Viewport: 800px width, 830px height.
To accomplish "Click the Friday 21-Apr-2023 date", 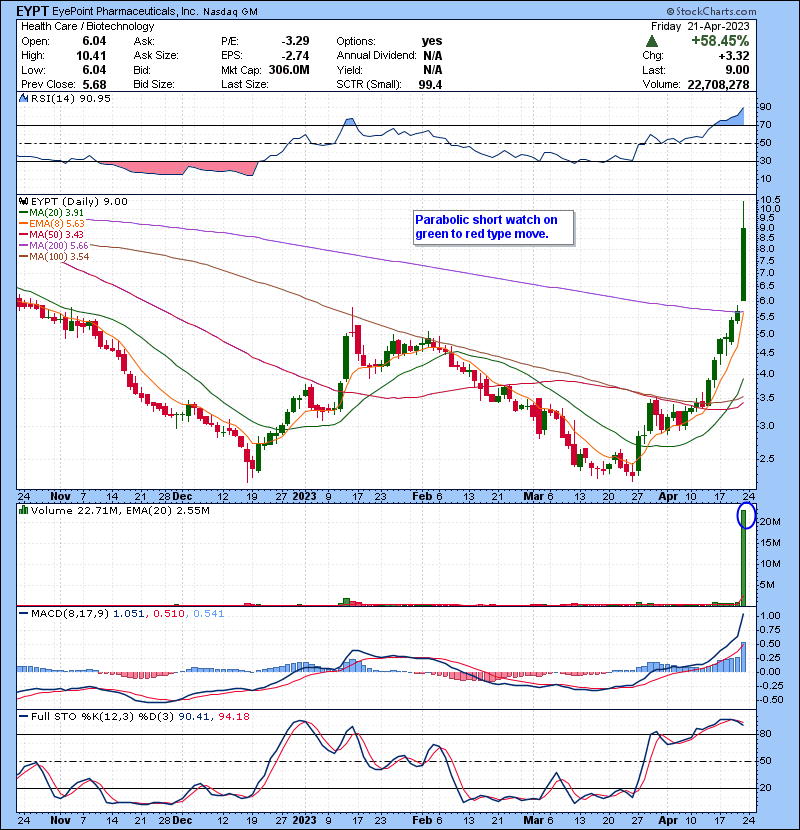I will [700, 26].
